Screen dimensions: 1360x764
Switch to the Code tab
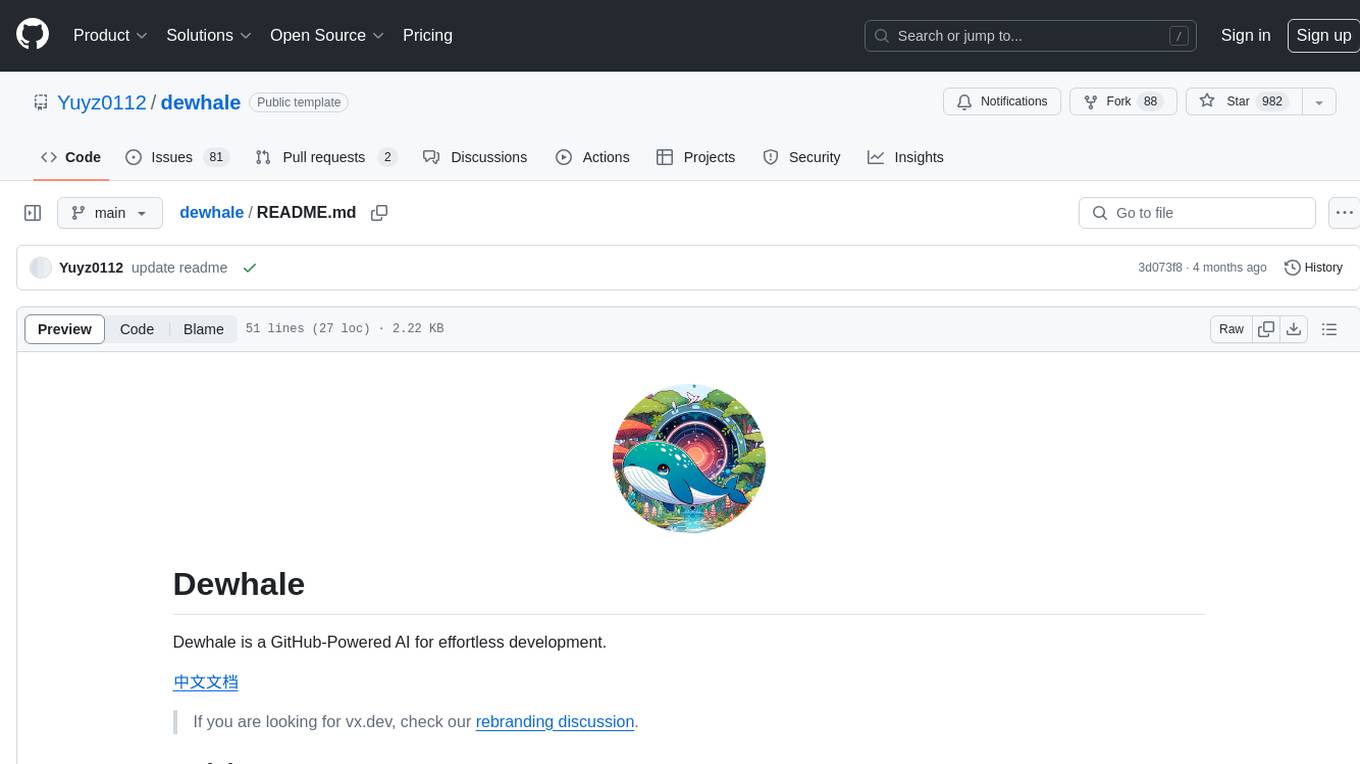(x=71, y=157)
